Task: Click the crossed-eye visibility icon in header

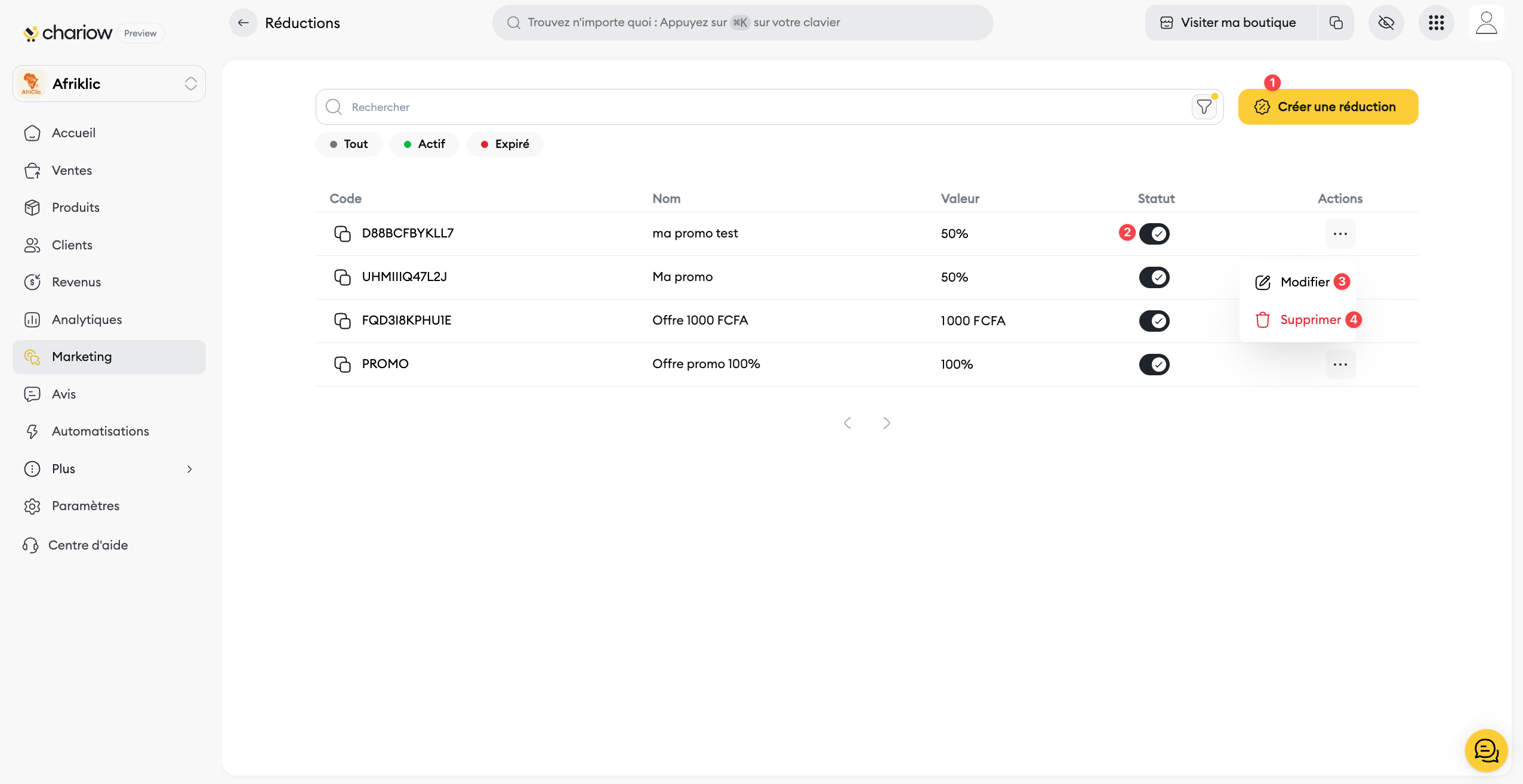Action: (x=1386, y=23)
